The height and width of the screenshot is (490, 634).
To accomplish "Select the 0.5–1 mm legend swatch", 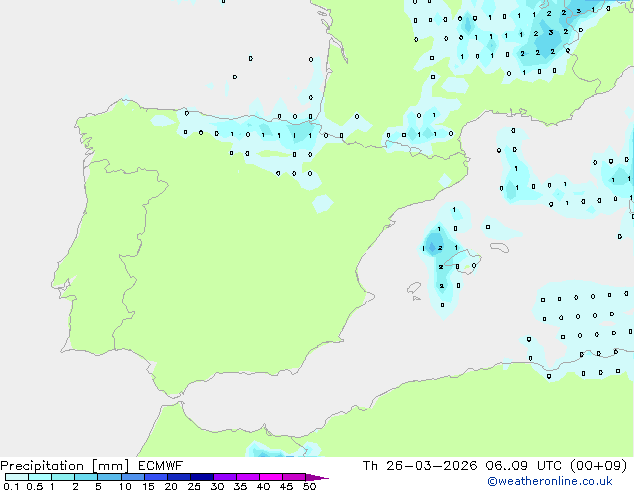I will pos(40,477).
